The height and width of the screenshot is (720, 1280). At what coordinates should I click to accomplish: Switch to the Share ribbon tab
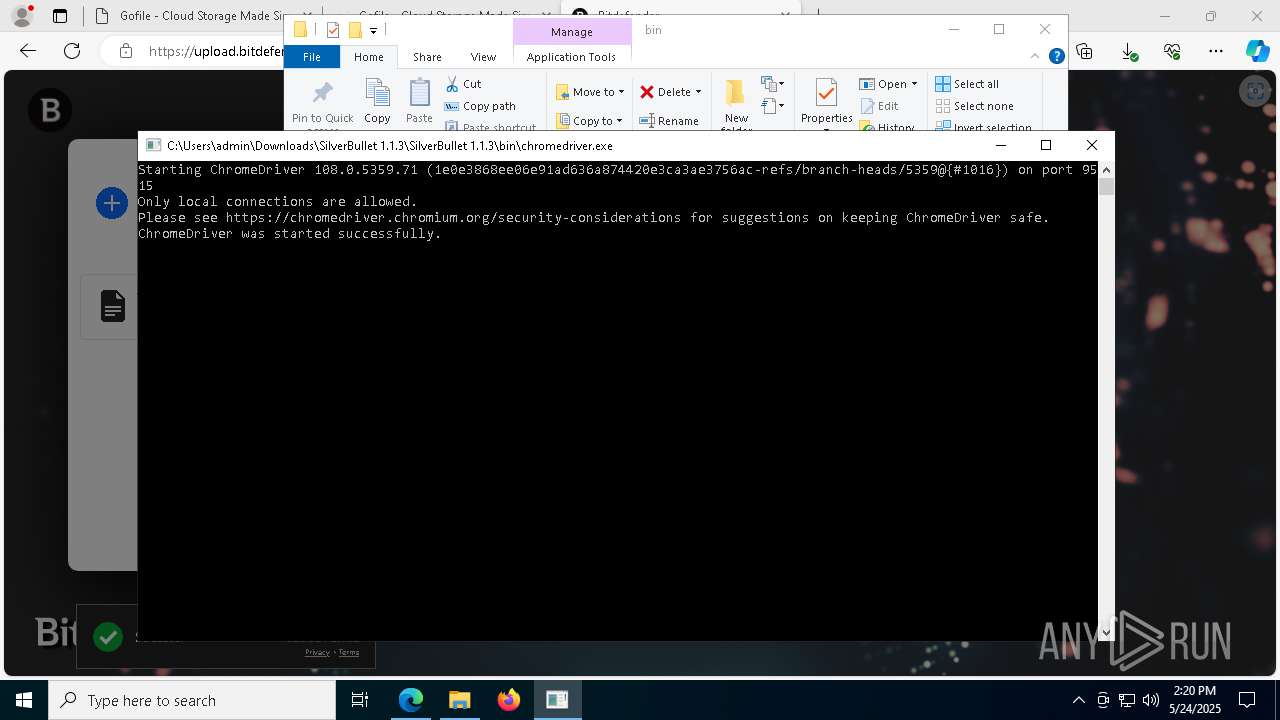(x=427, y=57)
